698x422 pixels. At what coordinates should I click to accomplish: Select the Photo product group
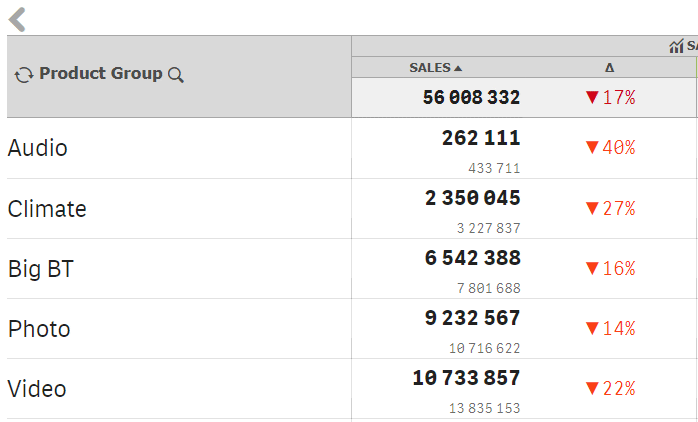click(39, 329)
